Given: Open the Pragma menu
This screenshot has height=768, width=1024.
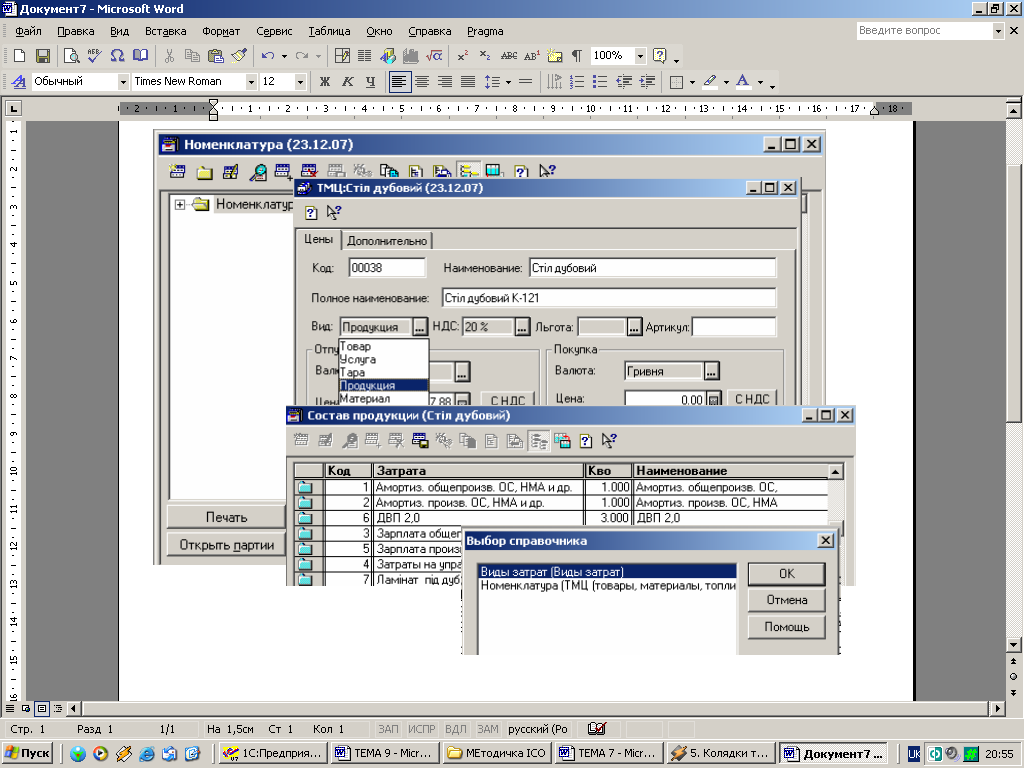Looking at the screenshot, I should tap(485, 31).
